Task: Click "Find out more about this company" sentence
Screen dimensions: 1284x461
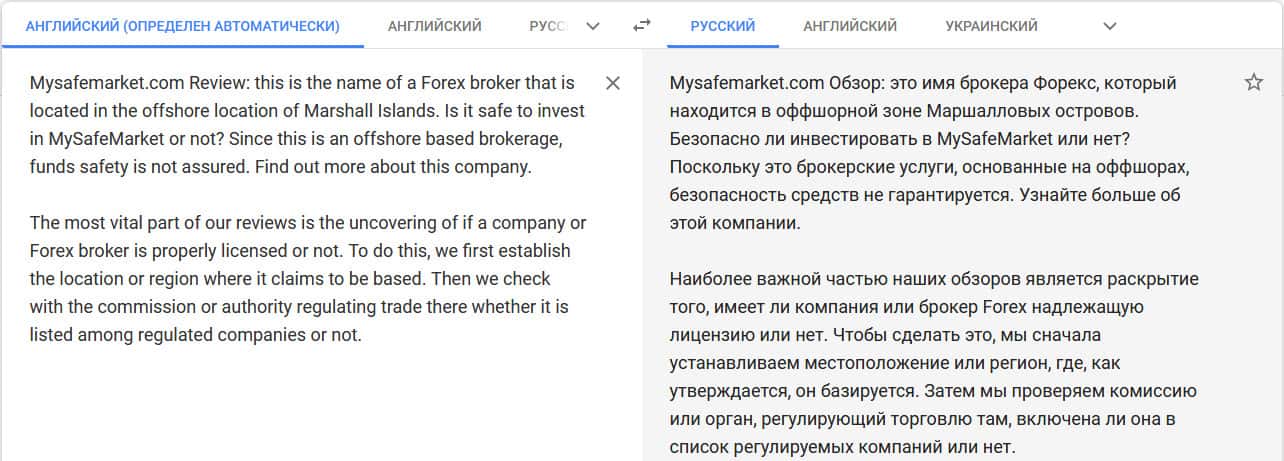Action: coord(400,167)
